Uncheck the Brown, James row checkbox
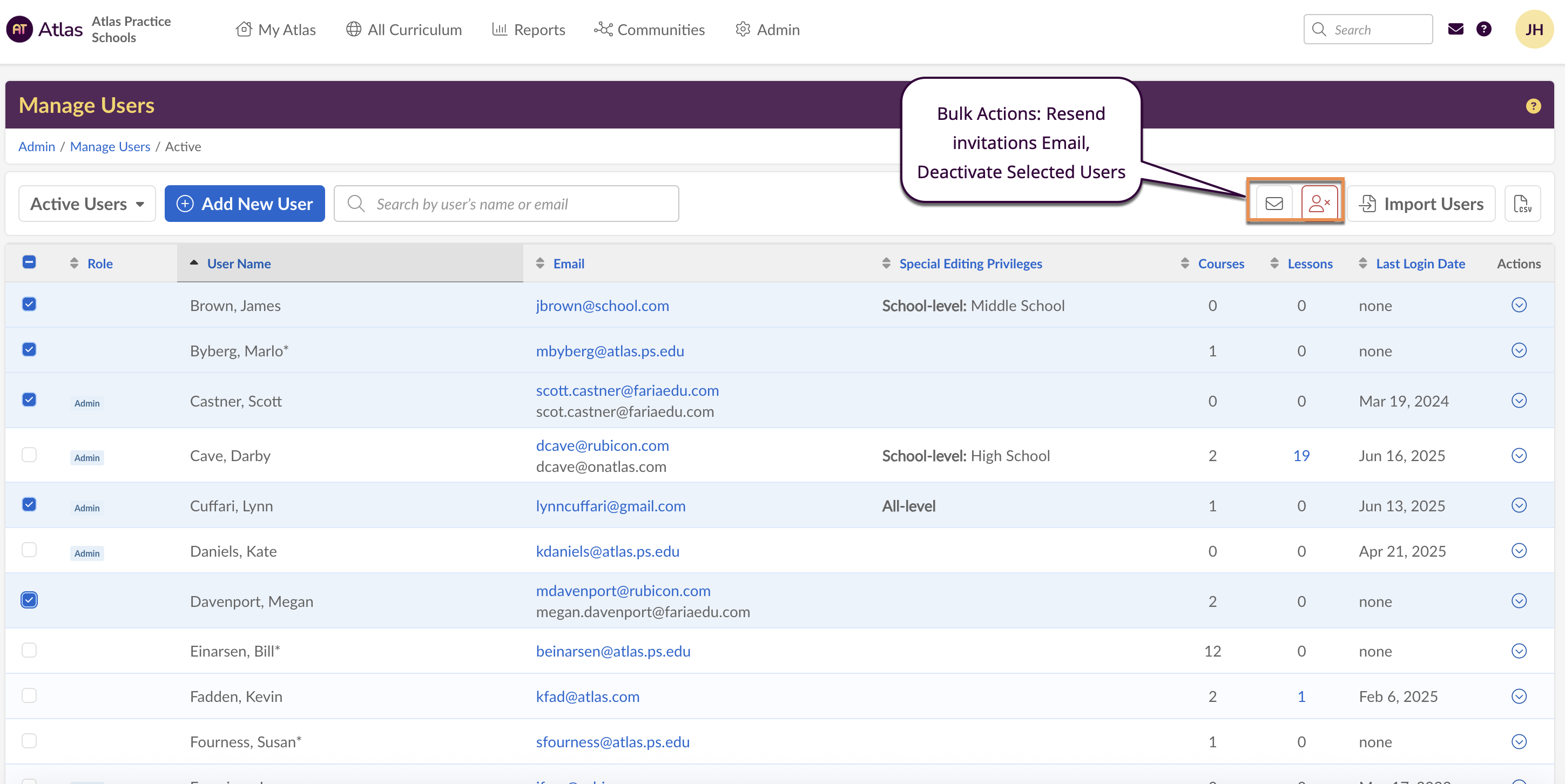 pyautogui.click(x=29, y=304)
